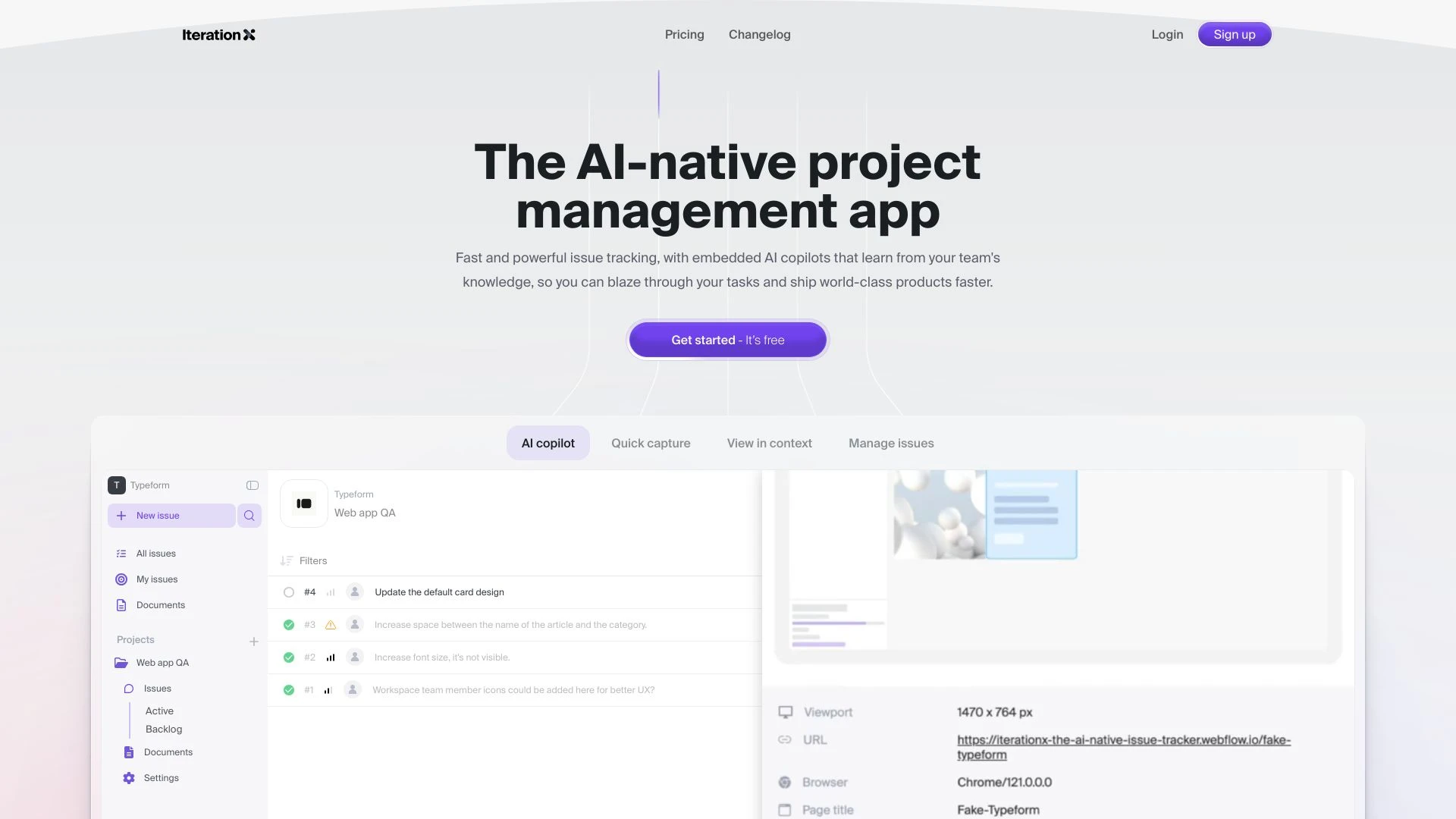1456x819 pixels.
Task: Click the fake-typeform URL link
Action: [x=1123, y=747]
